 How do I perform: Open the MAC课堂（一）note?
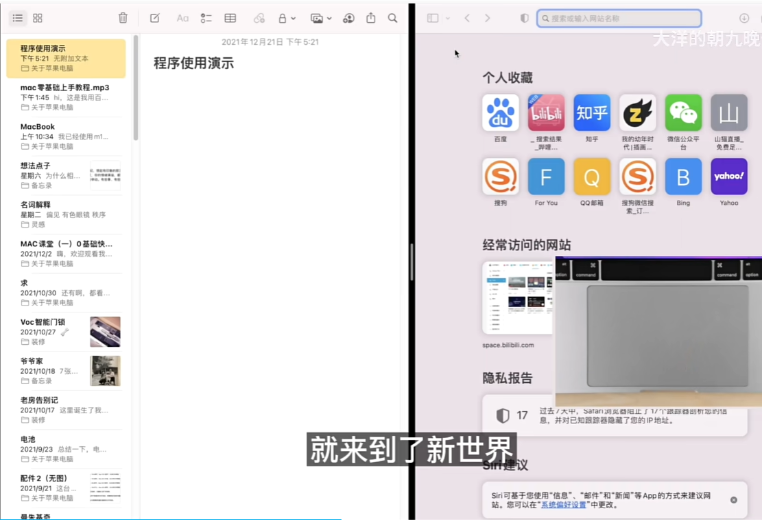[x=66, y=253]
